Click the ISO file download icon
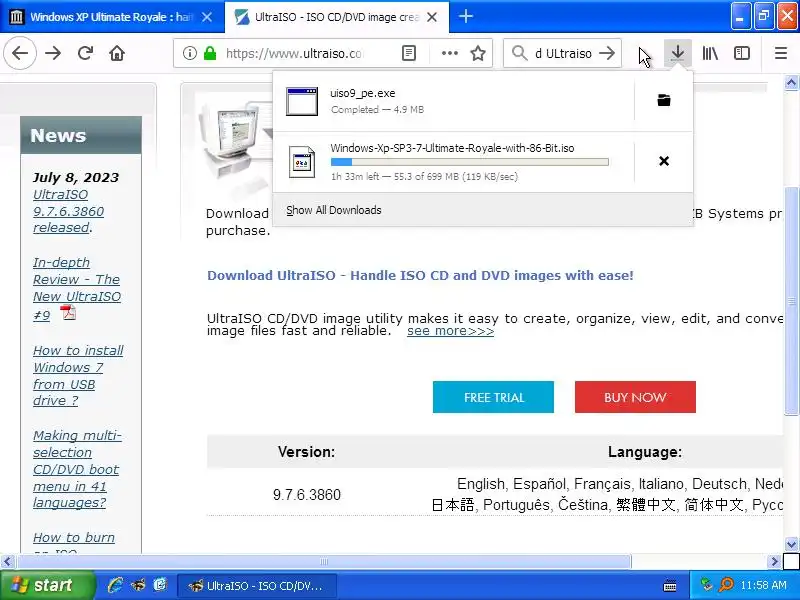This screenshot has height=600, width=800. 302,162
